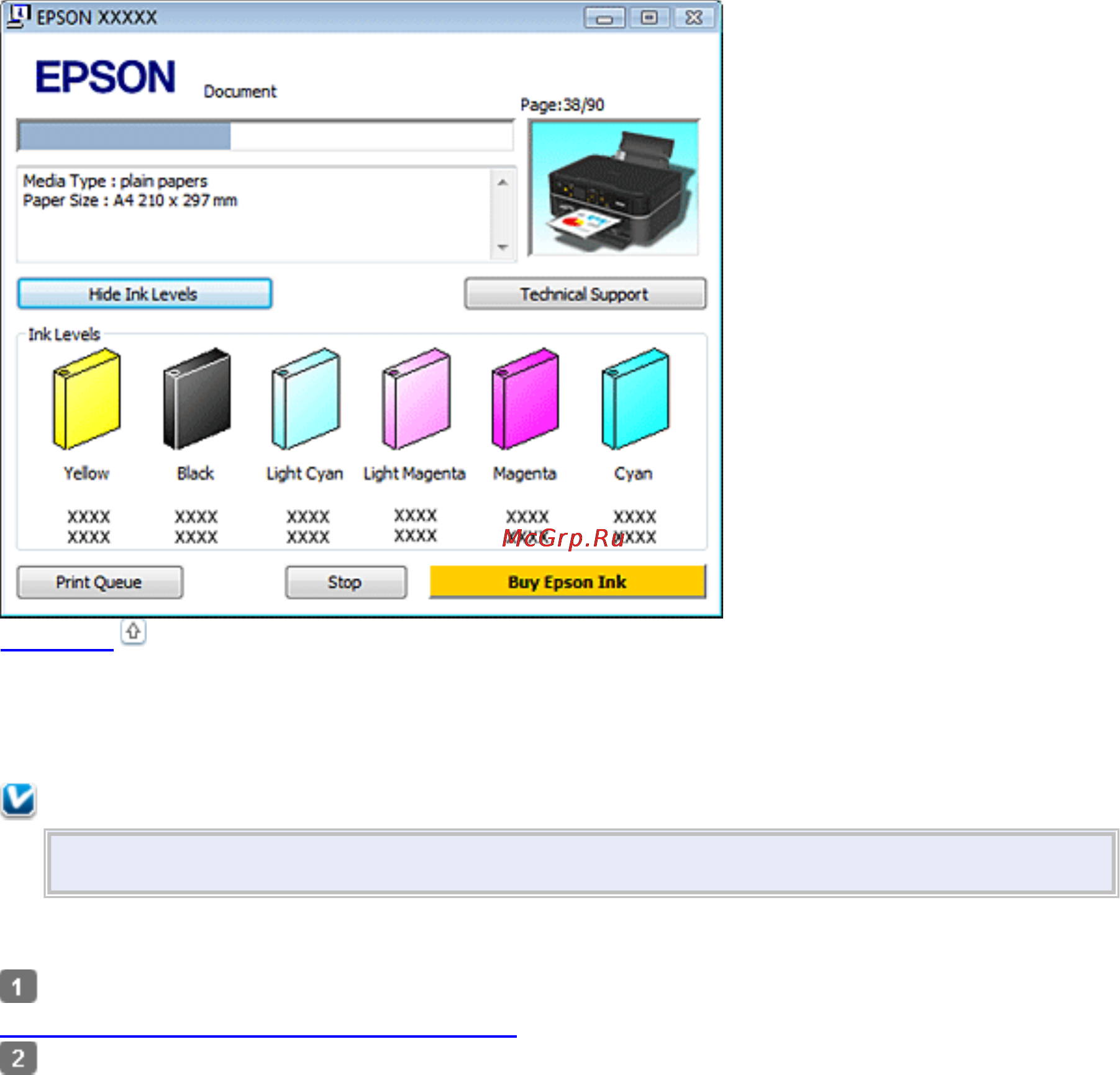Click the 'Ink Levels' group label
1120x1075 pixels.
pyautogui.click(x=64, y=335)
